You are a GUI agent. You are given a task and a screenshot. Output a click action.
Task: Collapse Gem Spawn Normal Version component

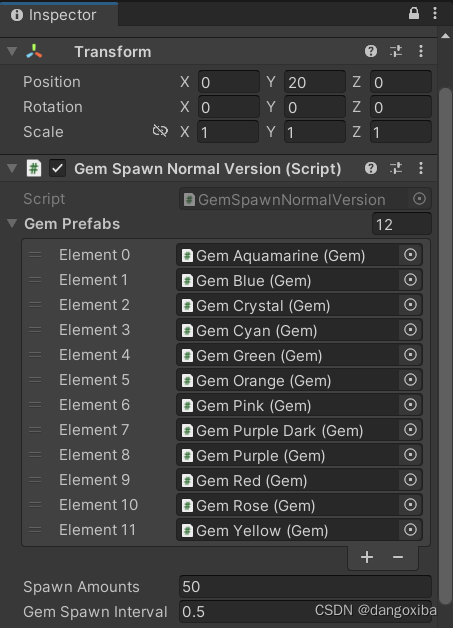coord(12,168)
